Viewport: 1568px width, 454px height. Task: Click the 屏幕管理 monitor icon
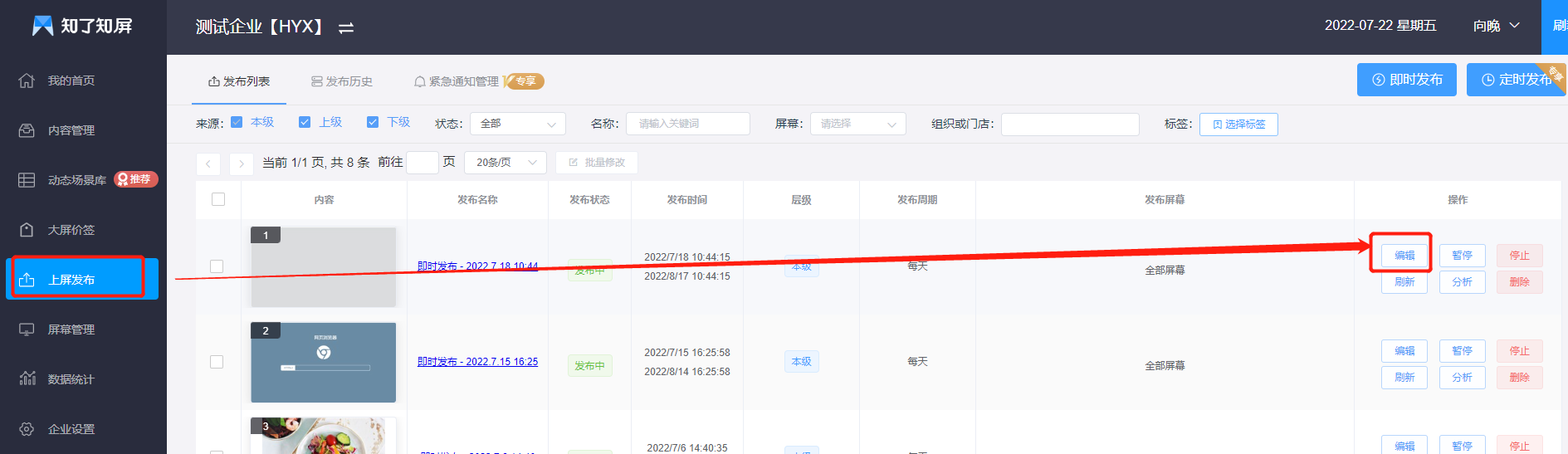27,330
